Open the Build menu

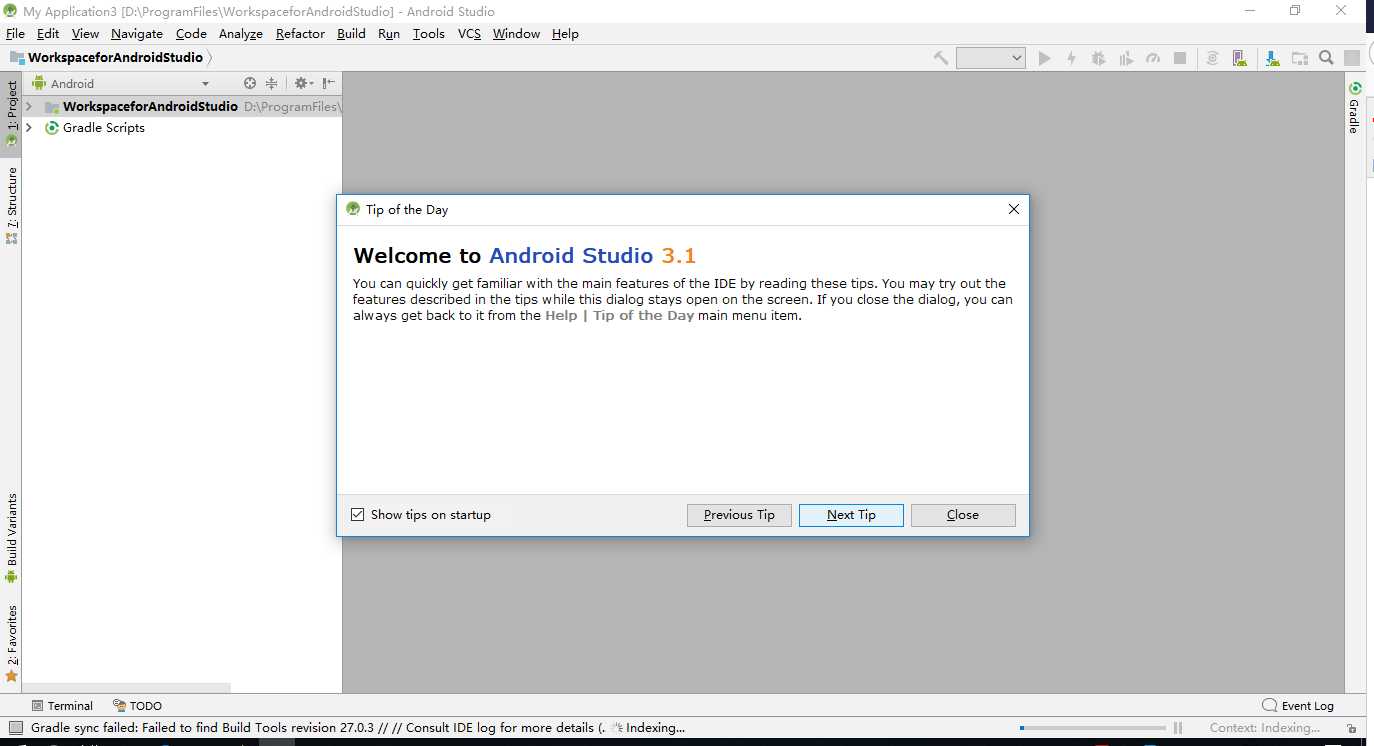351,33
